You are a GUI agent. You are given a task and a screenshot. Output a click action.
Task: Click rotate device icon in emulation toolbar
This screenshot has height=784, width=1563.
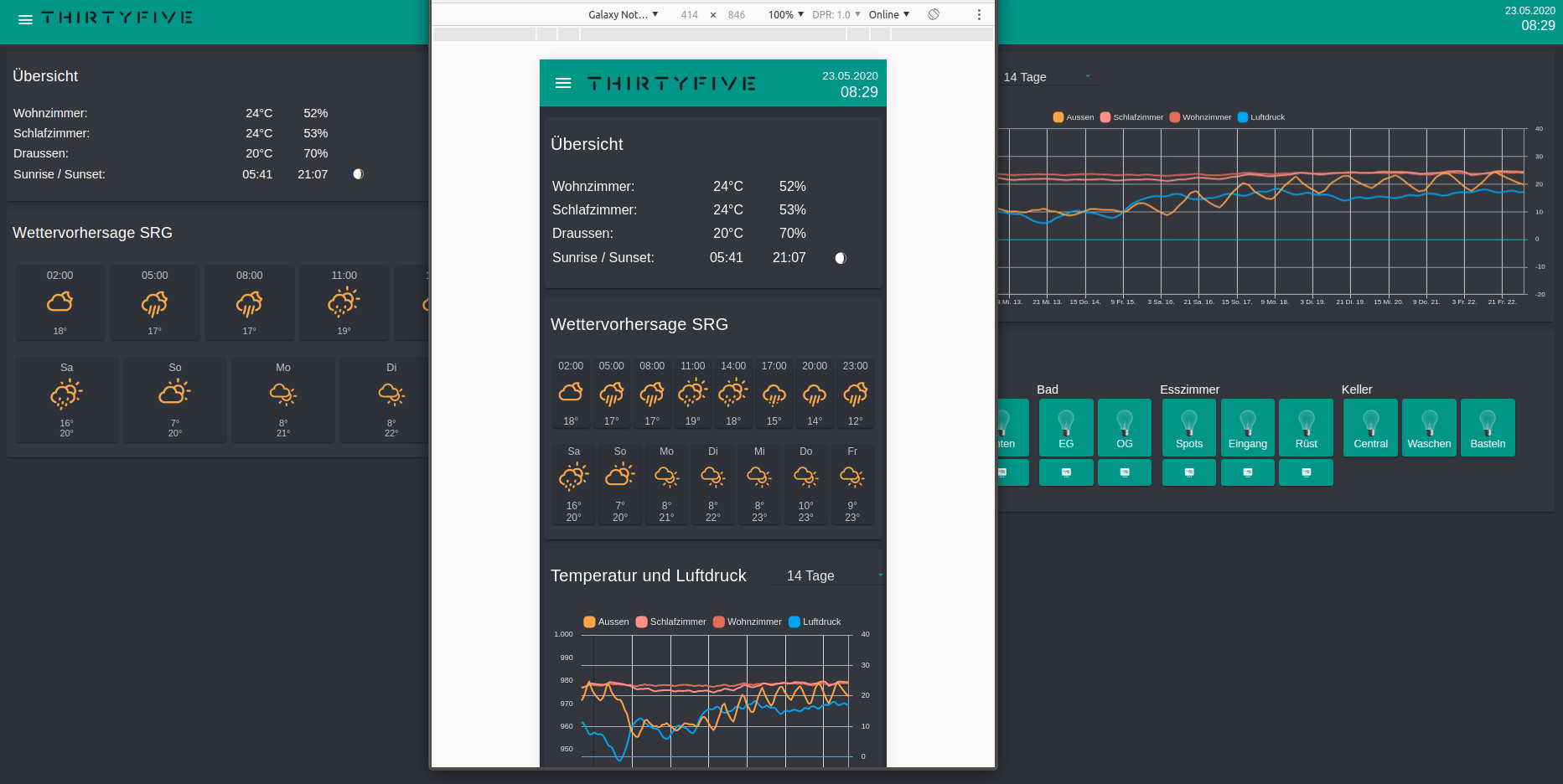pos(934,14)
